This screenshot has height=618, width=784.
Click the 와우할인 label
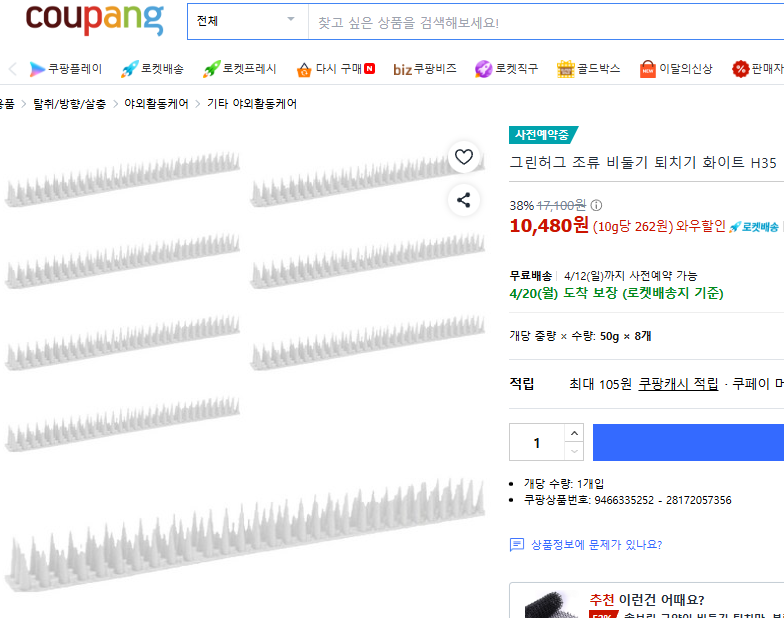pos(700,226)
